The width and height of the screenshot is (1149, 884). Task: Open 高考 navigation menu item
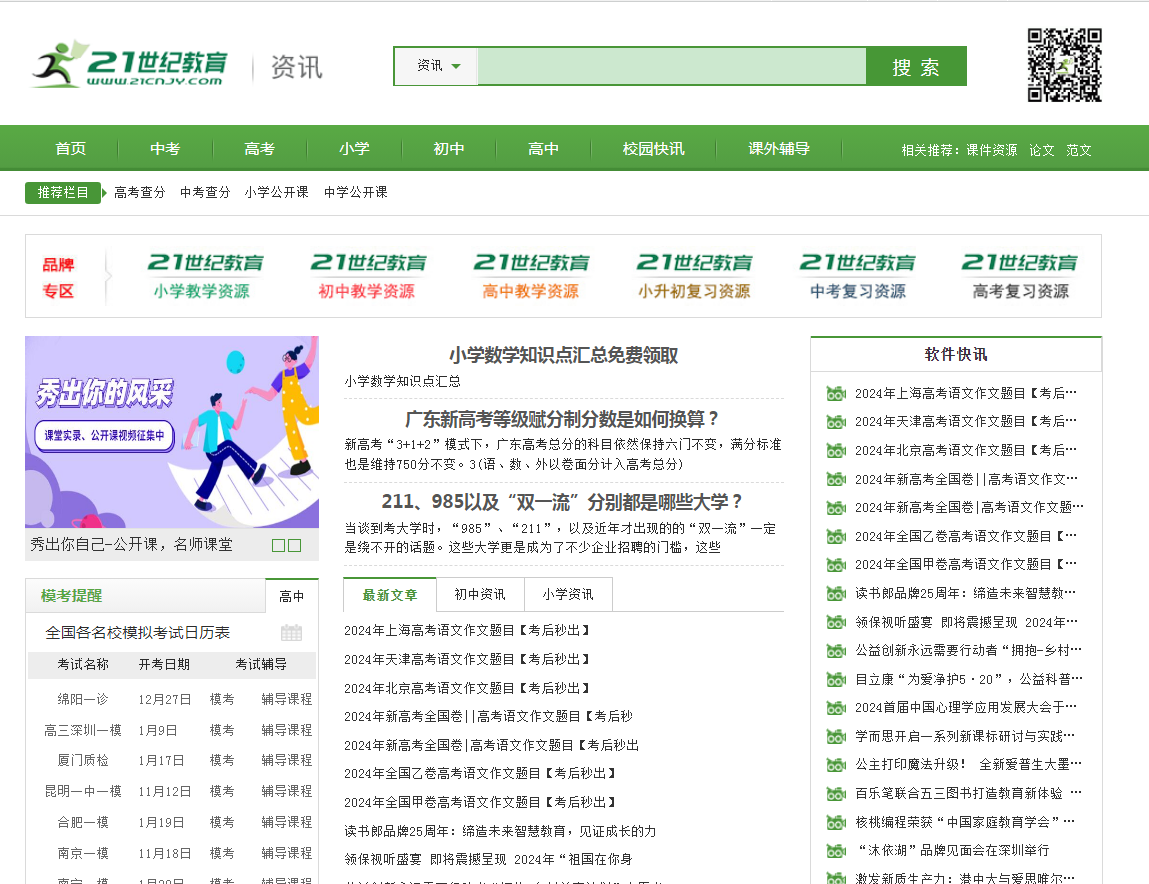(259, 149)
